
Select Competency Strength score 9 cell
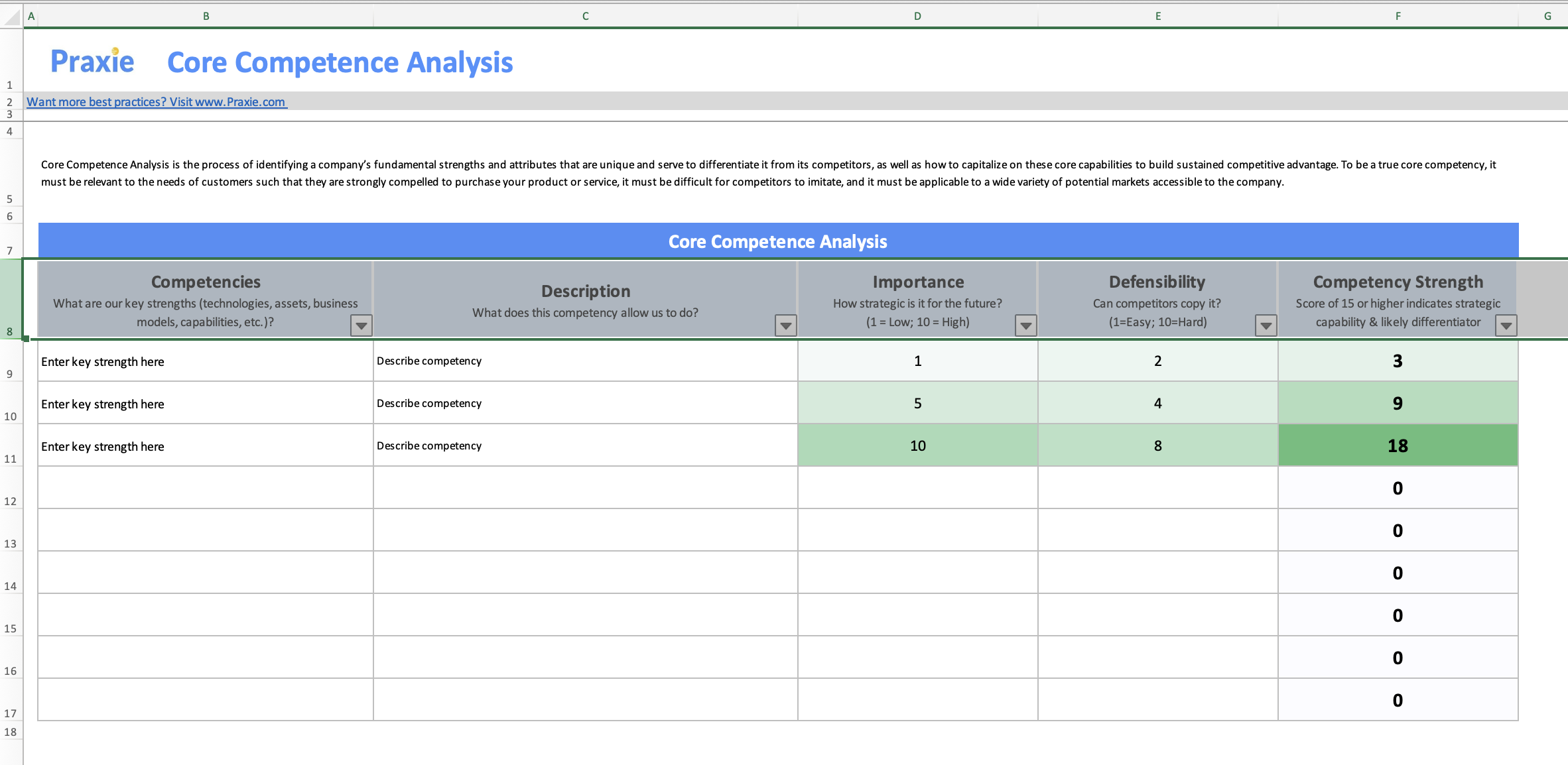[1398, 404]
